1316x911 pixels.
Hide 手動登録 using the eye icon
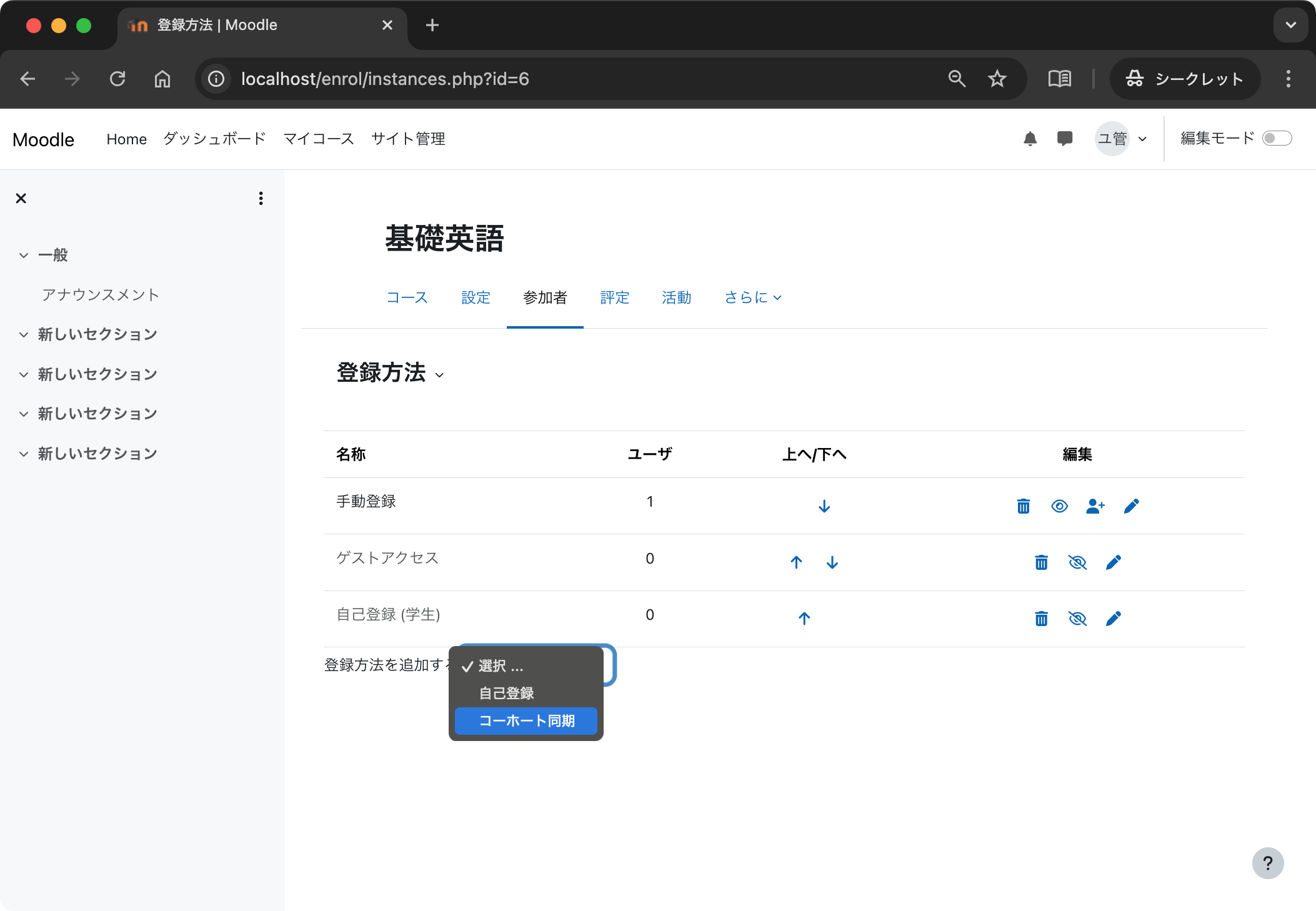1059,506
